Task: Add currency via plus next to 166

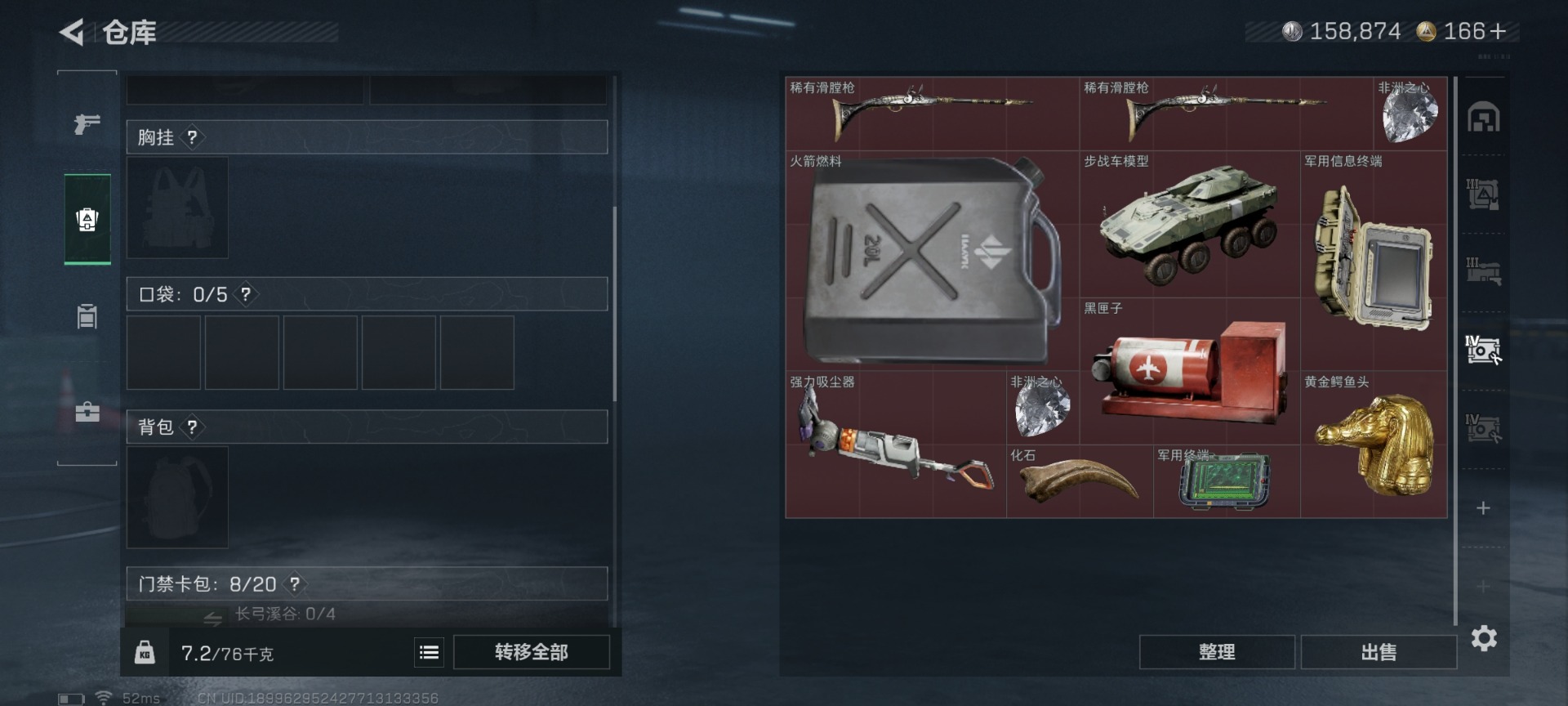Action: click(1498, 32)
